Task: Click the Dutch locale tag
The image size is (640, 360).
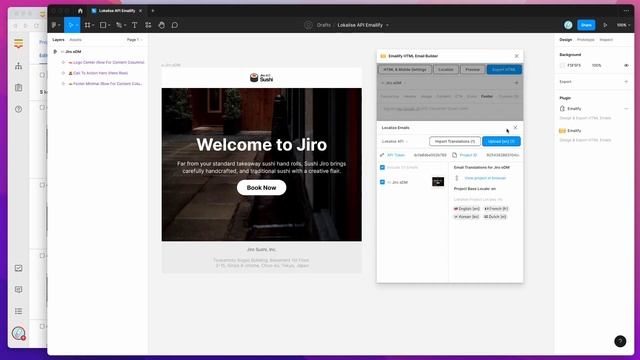Action: click(x=495, y=217)
